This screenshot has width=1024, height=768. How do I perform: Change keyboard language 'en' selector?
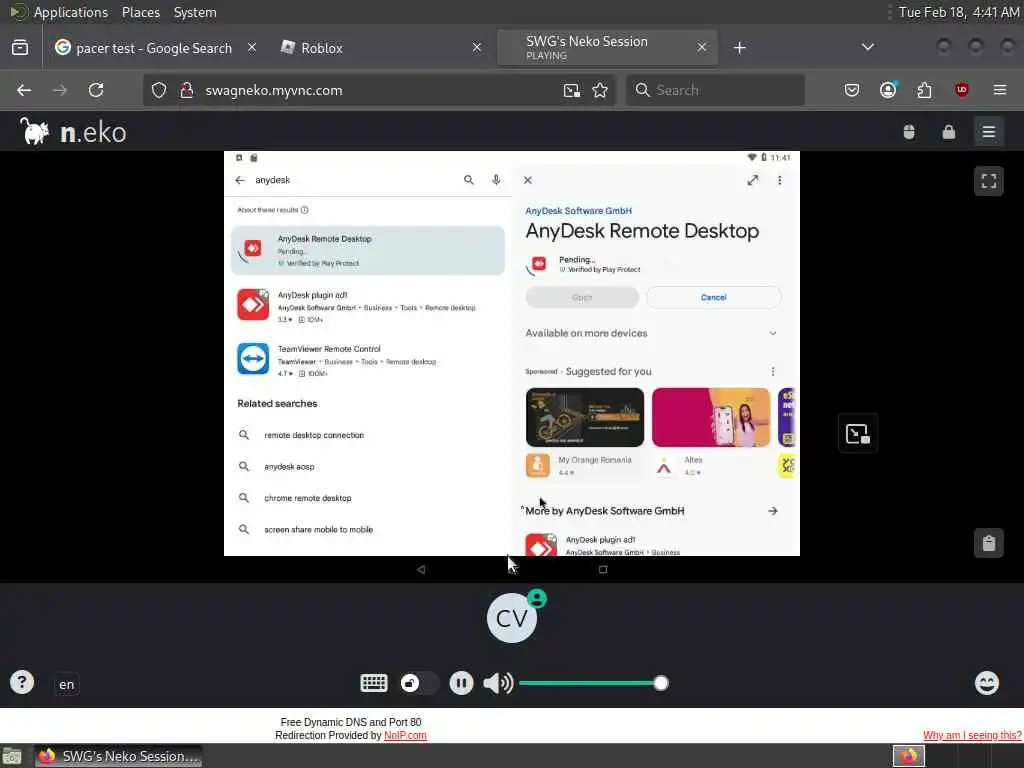click(67, 684)
